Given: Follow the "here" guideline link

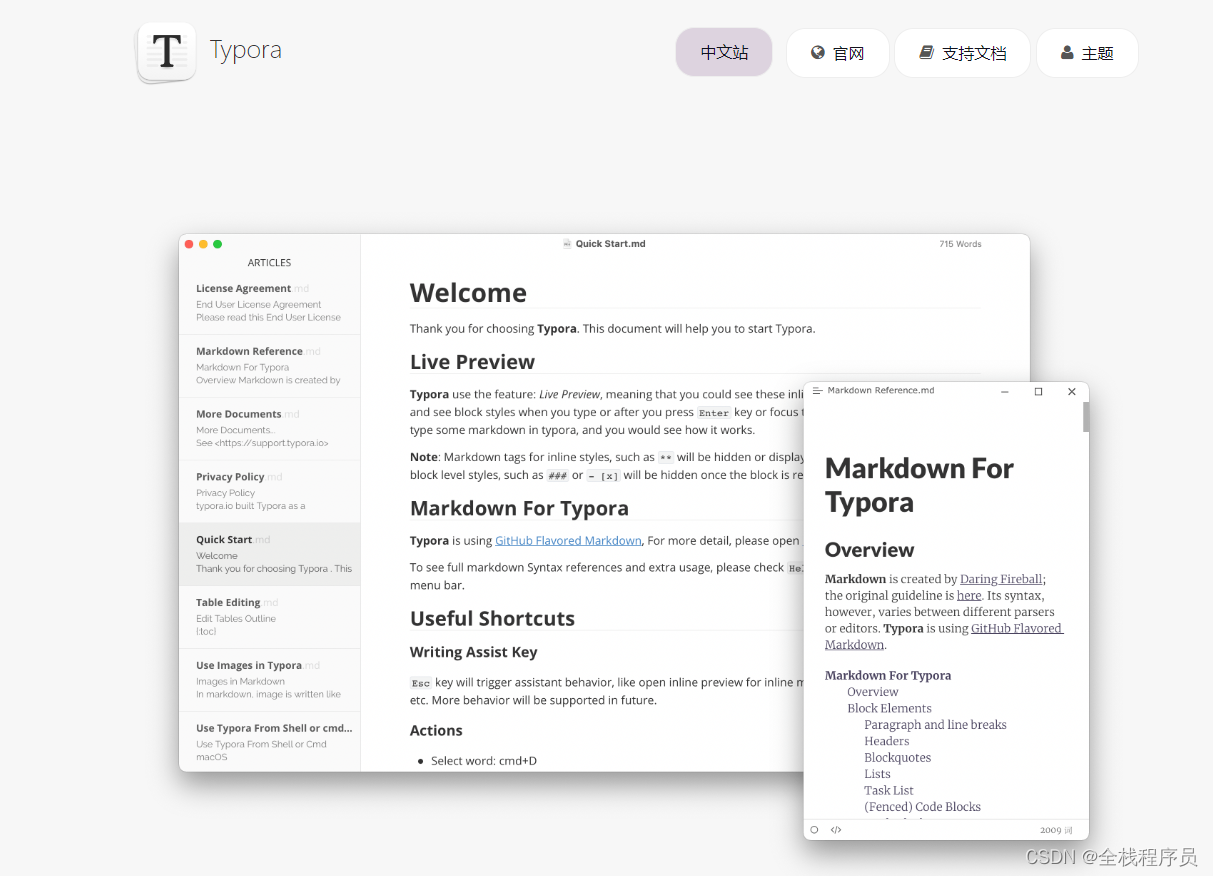Looking at the screenshot, I should click(x=969, y=595).
